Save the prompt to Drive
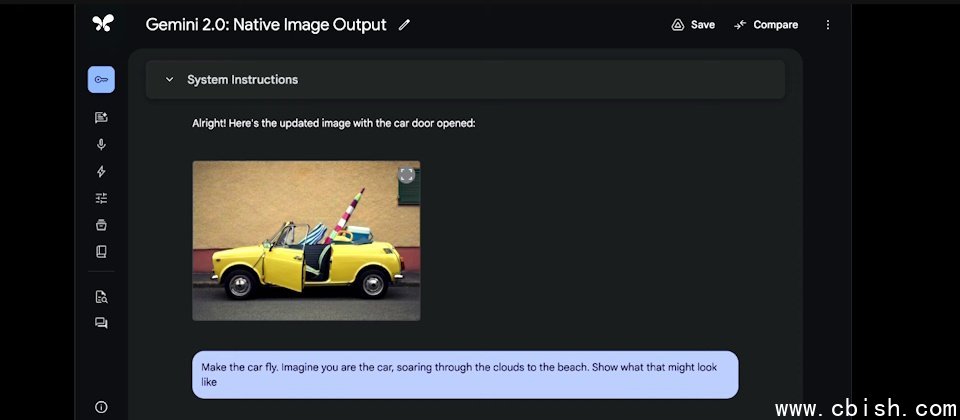960x420 pixels. click(693, 25)
